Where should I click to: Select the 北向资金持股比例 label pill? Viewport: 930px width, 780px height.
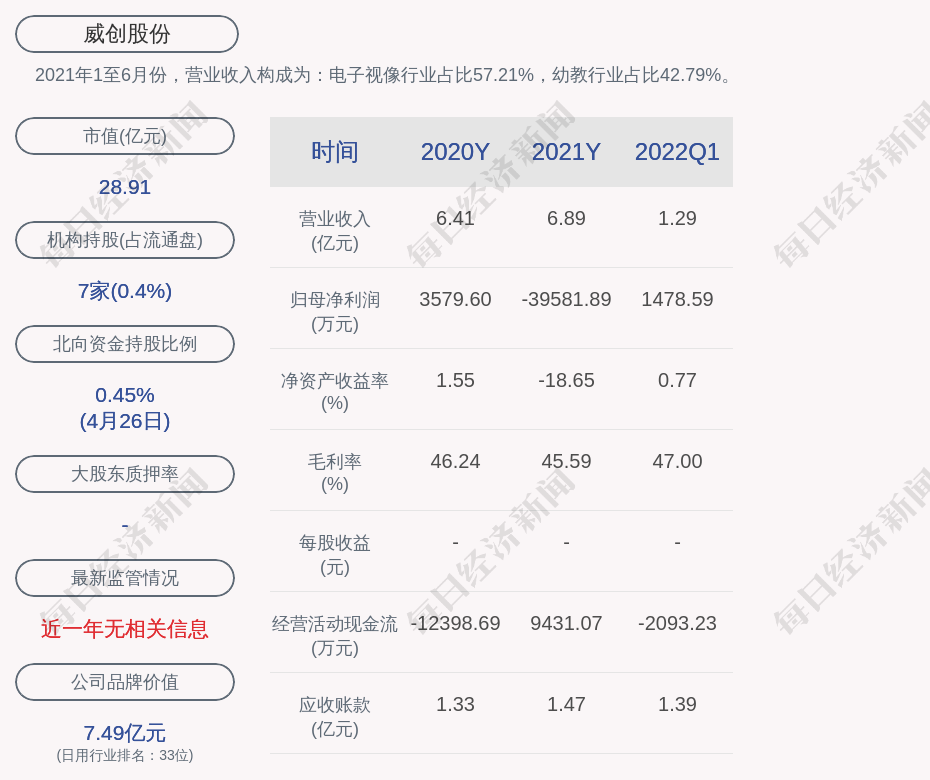[x=125, y=344]
